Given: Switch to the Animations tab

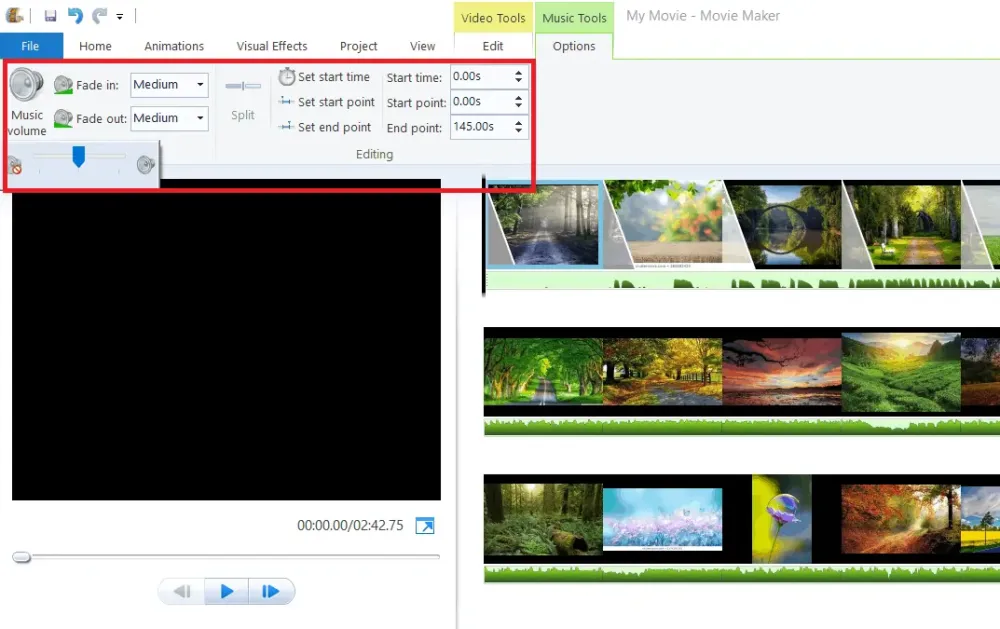Looking at the screenshot, I should (174, 46).
